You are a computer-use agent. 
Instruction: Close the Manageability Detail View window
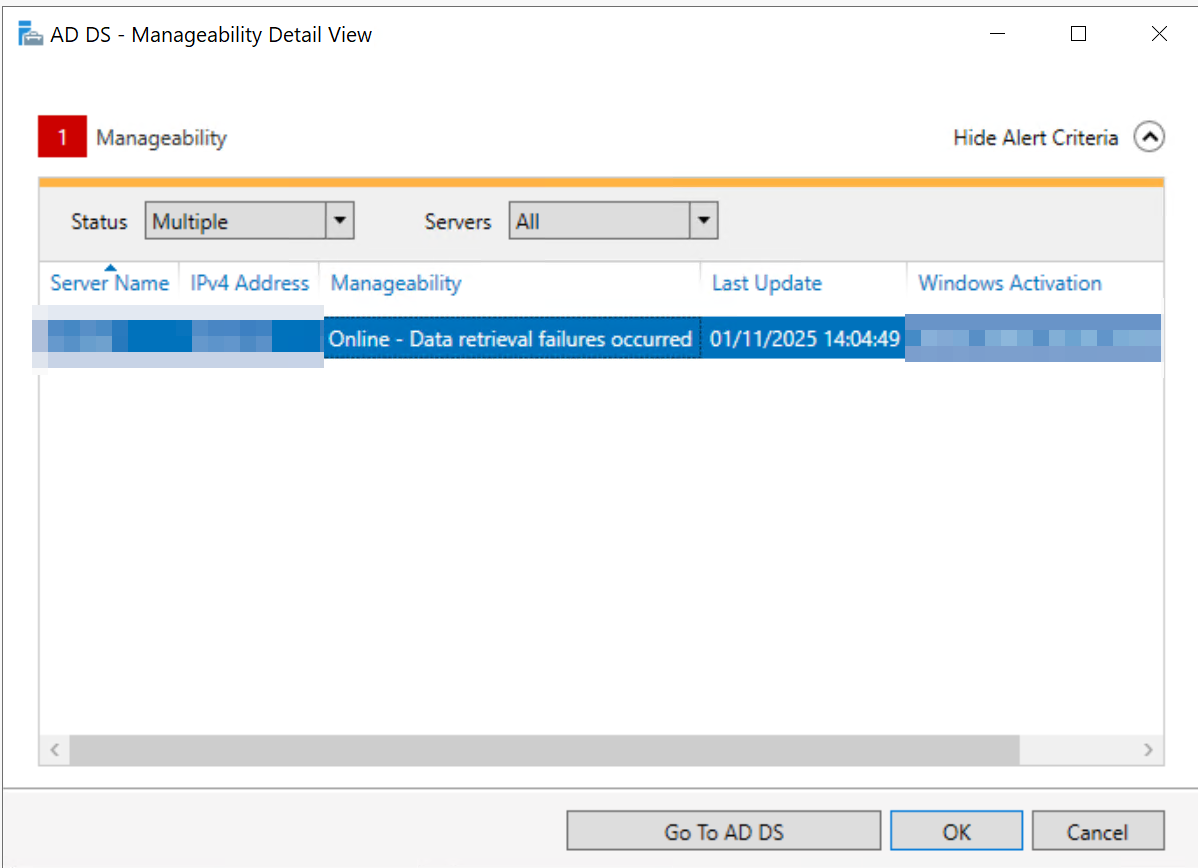coord(1159,34)
